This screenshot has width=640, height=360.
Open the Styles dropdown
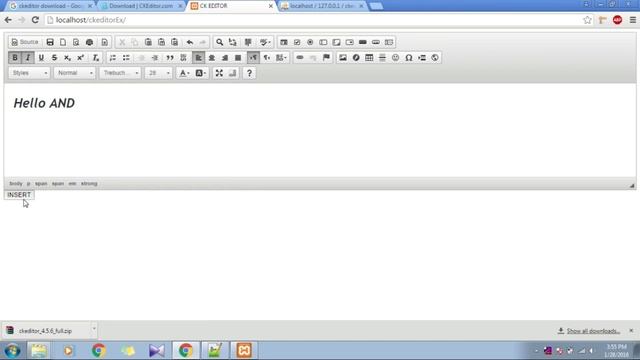29,73
